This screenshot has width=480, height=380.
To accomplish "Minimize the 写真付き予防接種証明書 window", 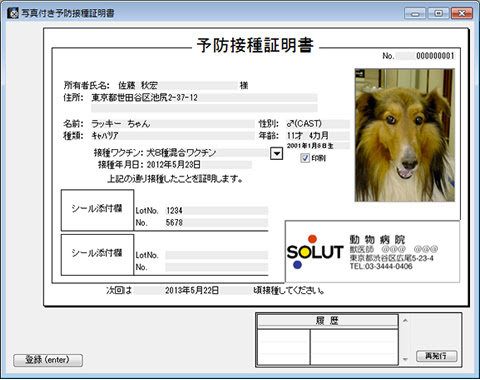I will tap(415, 13).
